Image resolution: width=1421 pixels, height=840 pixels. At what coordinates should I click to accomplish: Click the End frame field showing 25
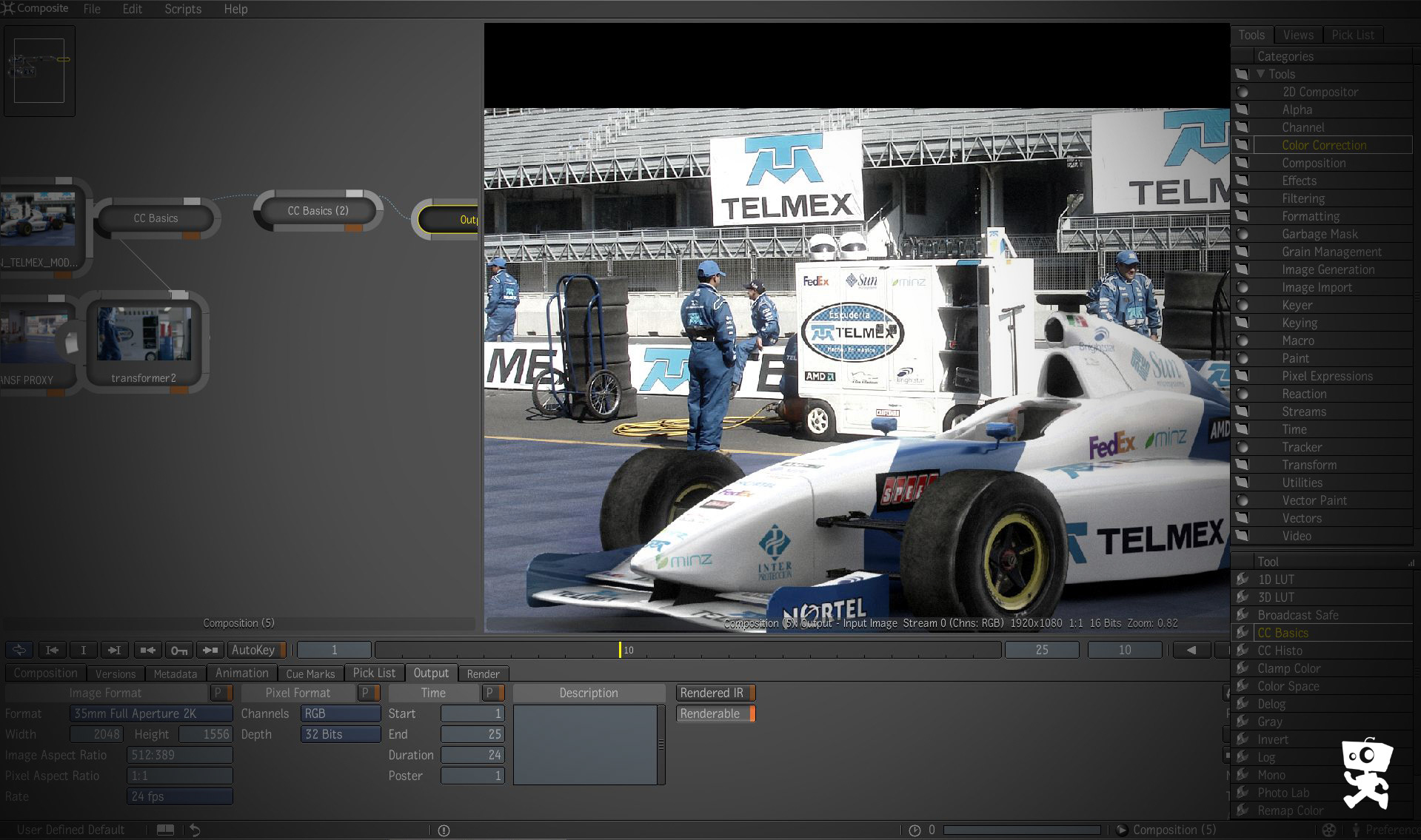(472, 734)
